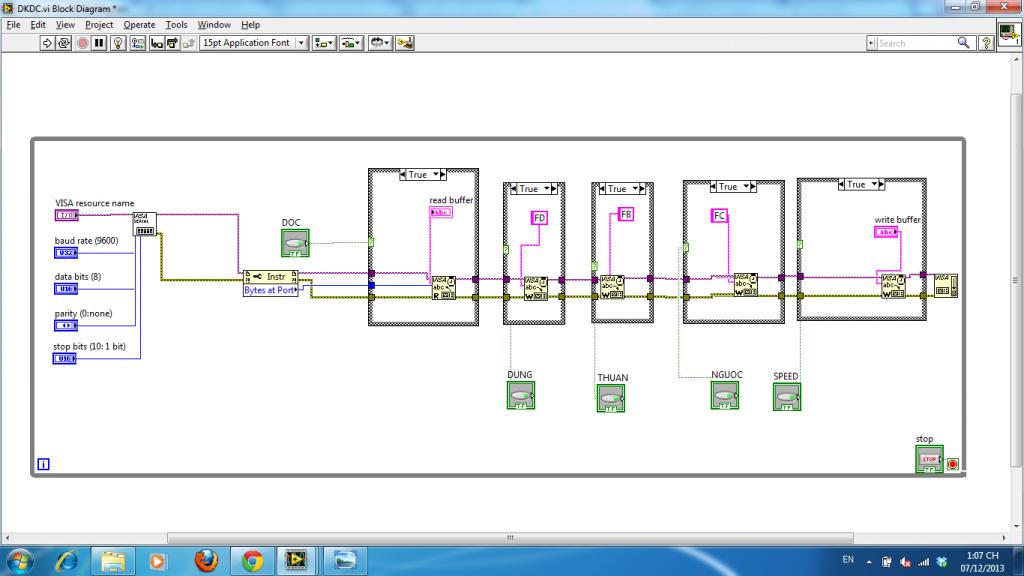Select the parity terminal
Image resolution: width=1024 pixels, height=576 pixels.
pos(66,325)
